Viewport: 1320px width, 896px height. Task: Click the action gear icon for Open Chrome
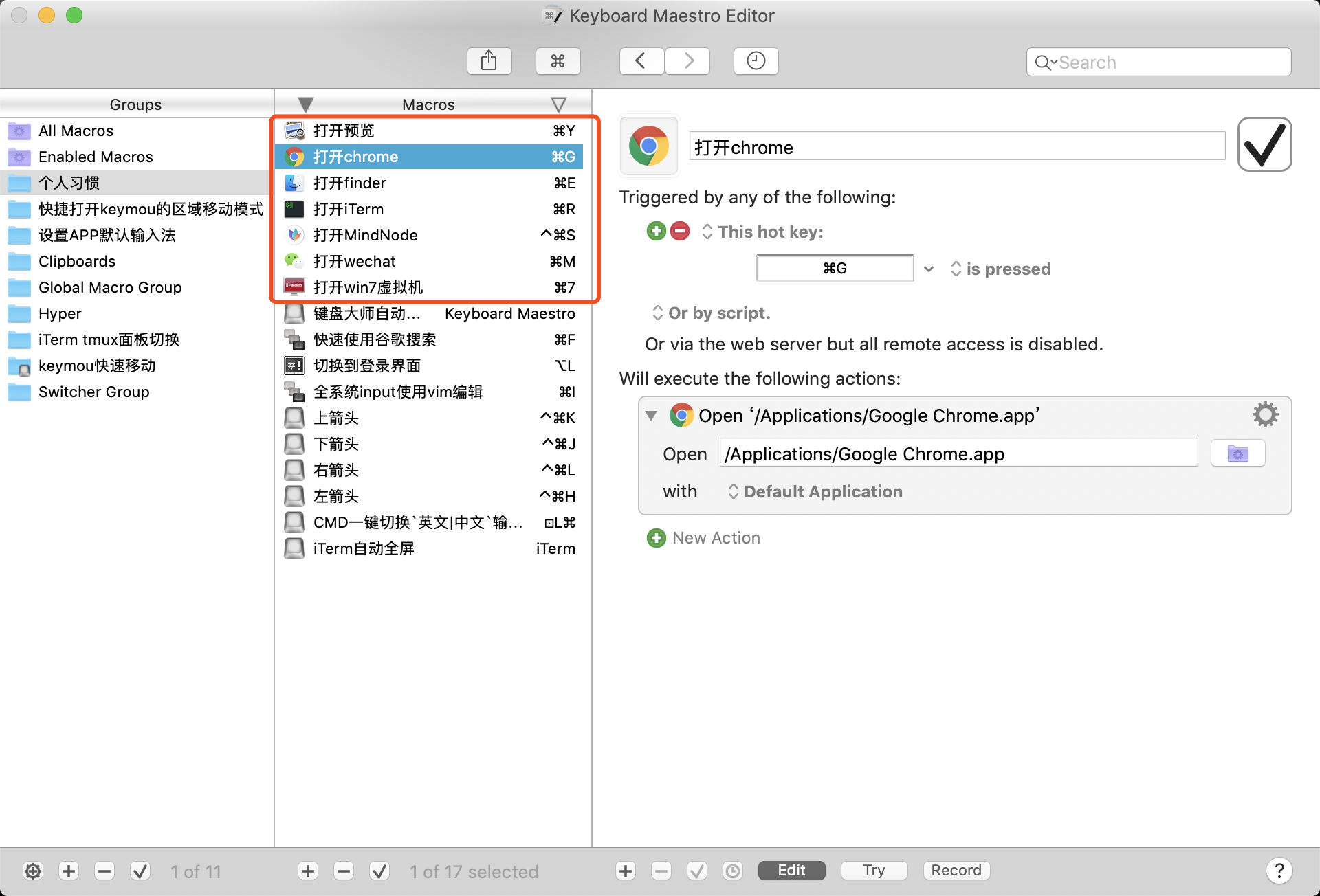click(x=1265, y=415)
